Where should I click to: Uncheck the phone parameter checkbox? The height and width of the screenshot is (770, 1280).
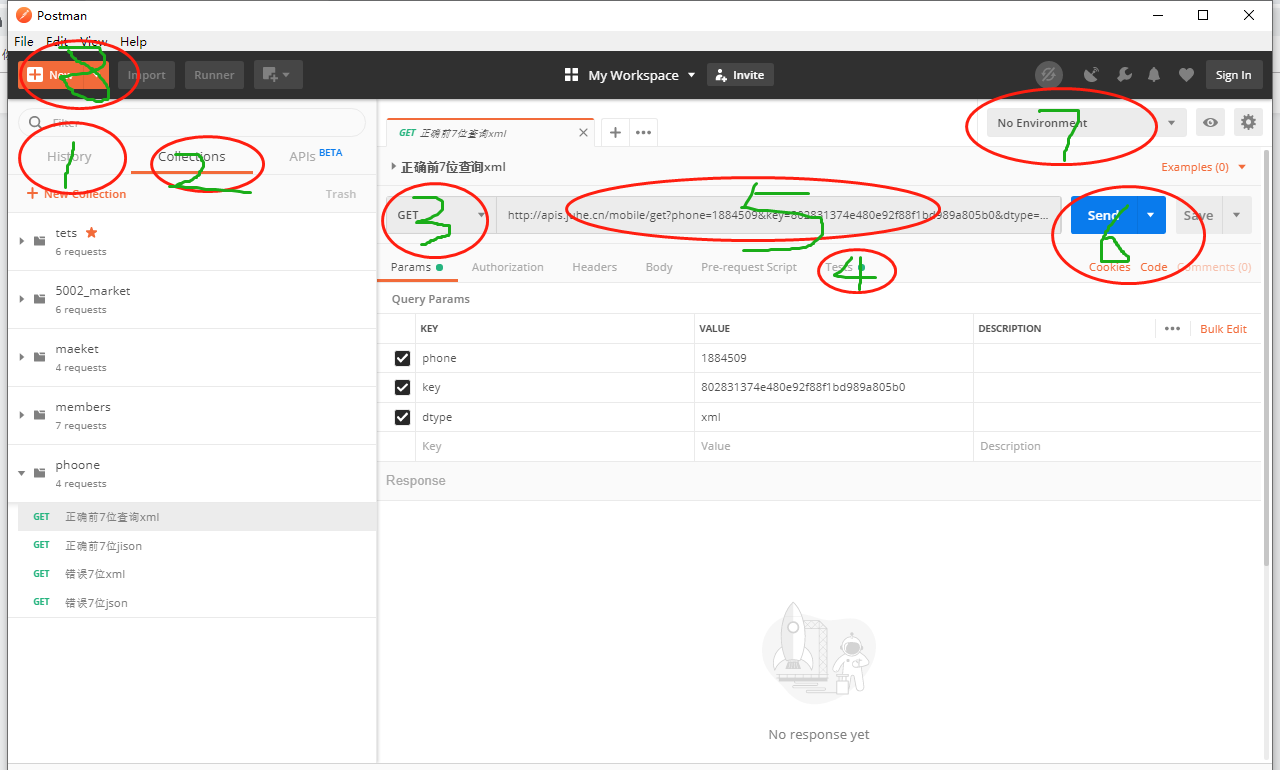click(x=403, y=358)
